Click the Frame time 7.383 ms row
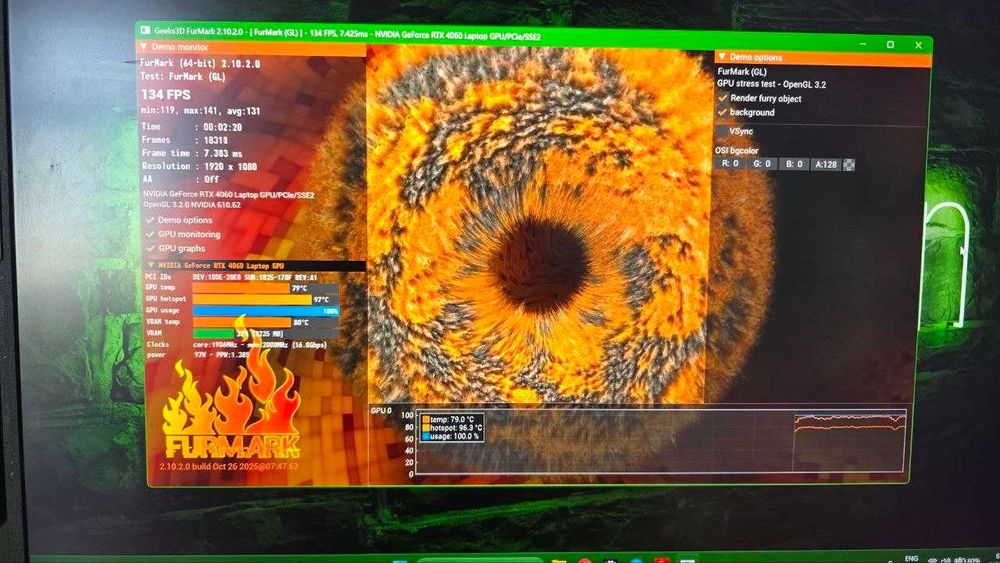Screen dimensions: 1000x563 pyautogui.click(x=191, y=153)
